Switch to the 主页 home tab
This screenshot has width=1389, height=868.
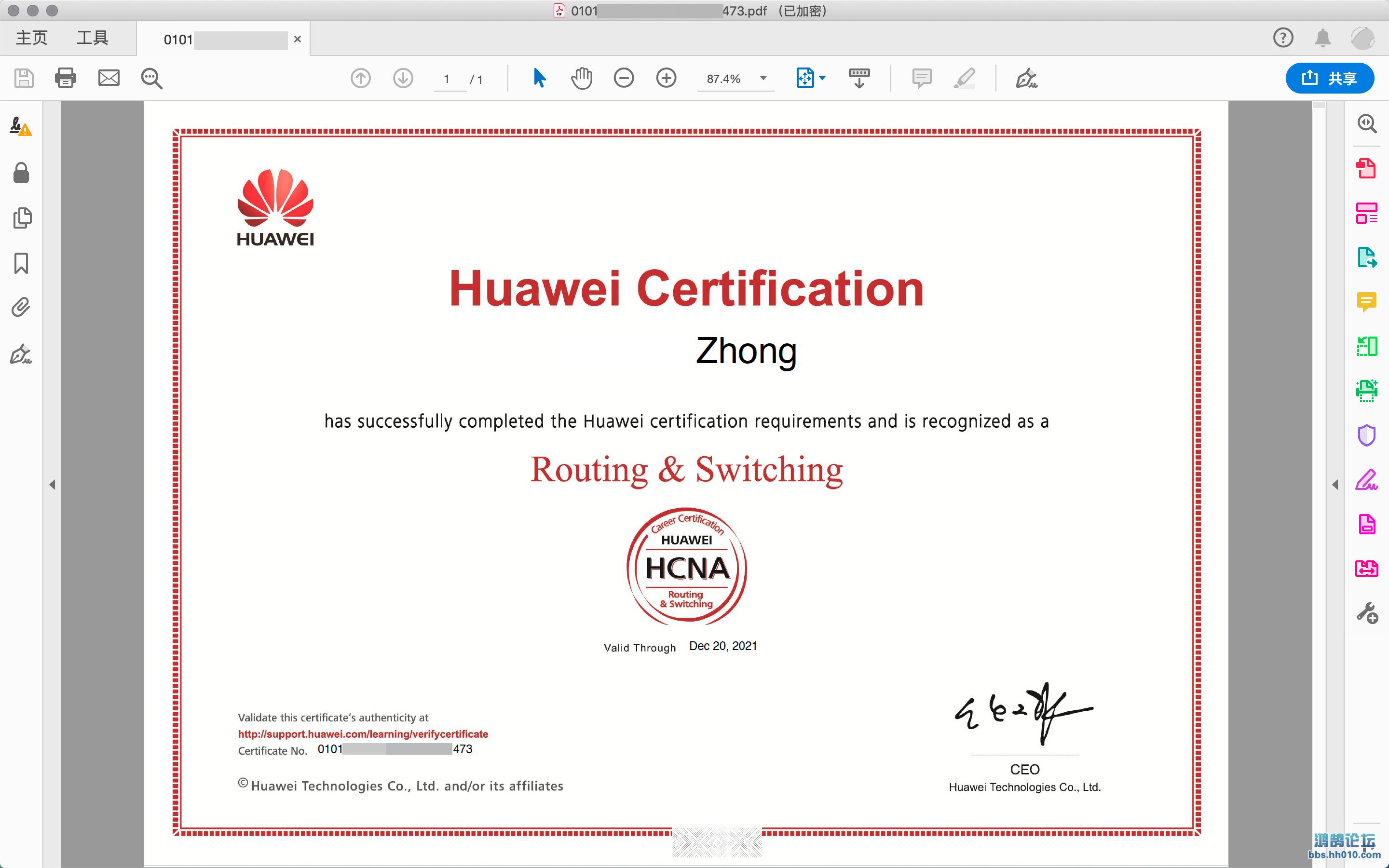click(31, 38)
